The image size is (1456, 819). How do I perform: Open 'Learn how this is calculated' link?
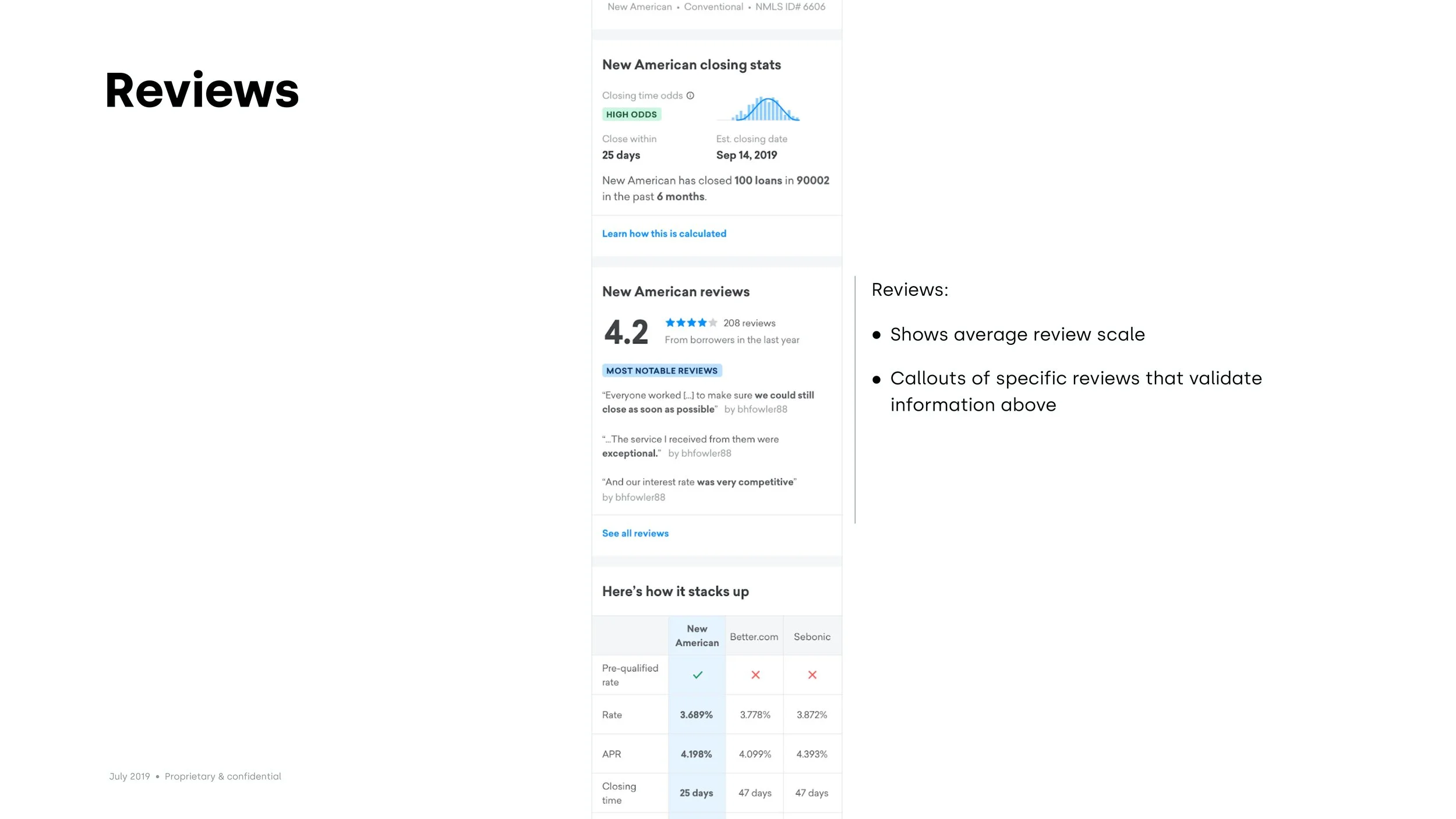pyautogui.click(x=664, y=234)
